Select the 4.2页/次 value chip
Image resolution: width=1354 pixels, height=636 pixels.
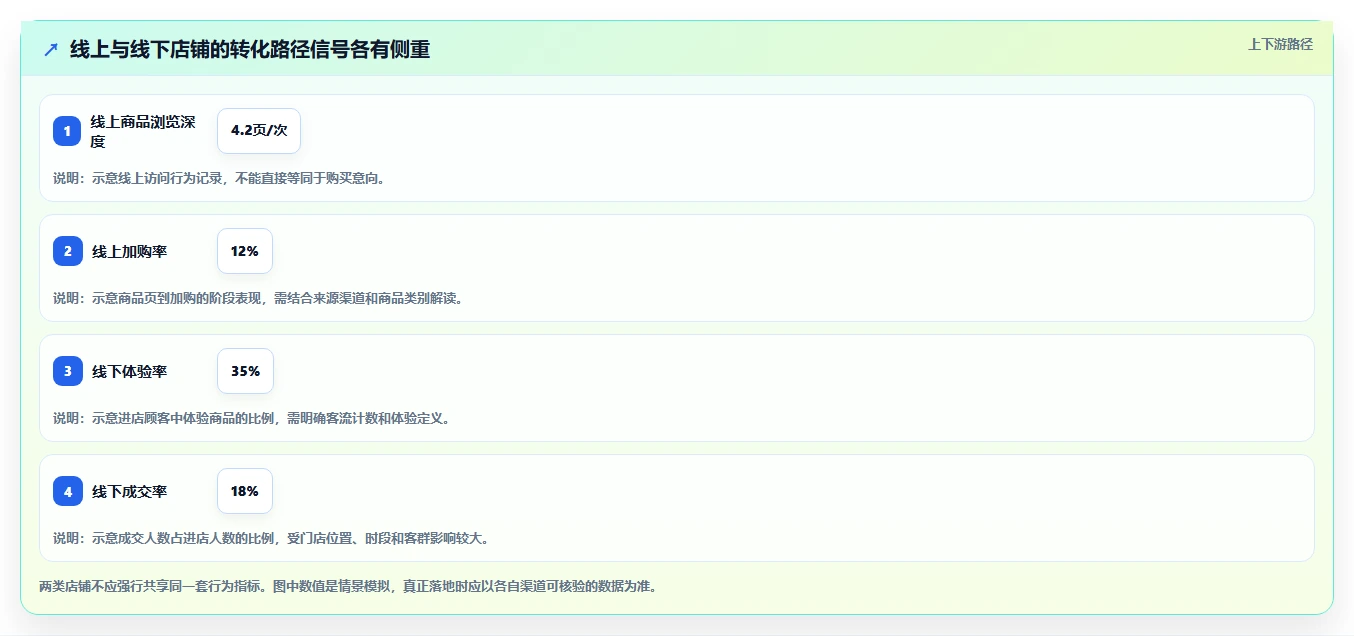click(x=259, y=131)
